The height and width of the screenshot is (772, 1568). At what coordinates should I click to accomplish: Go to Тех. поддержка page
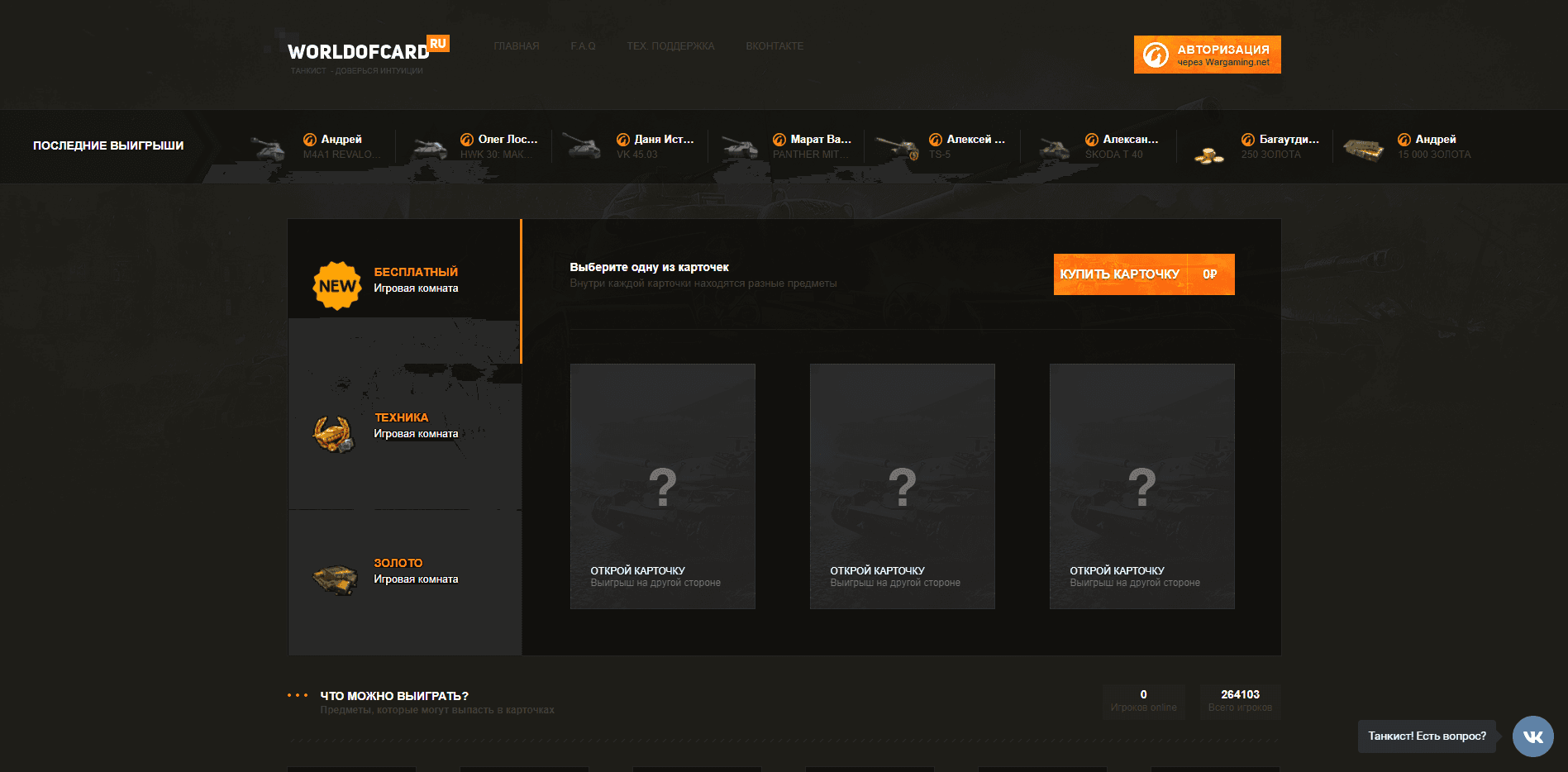tap(670, 46)
